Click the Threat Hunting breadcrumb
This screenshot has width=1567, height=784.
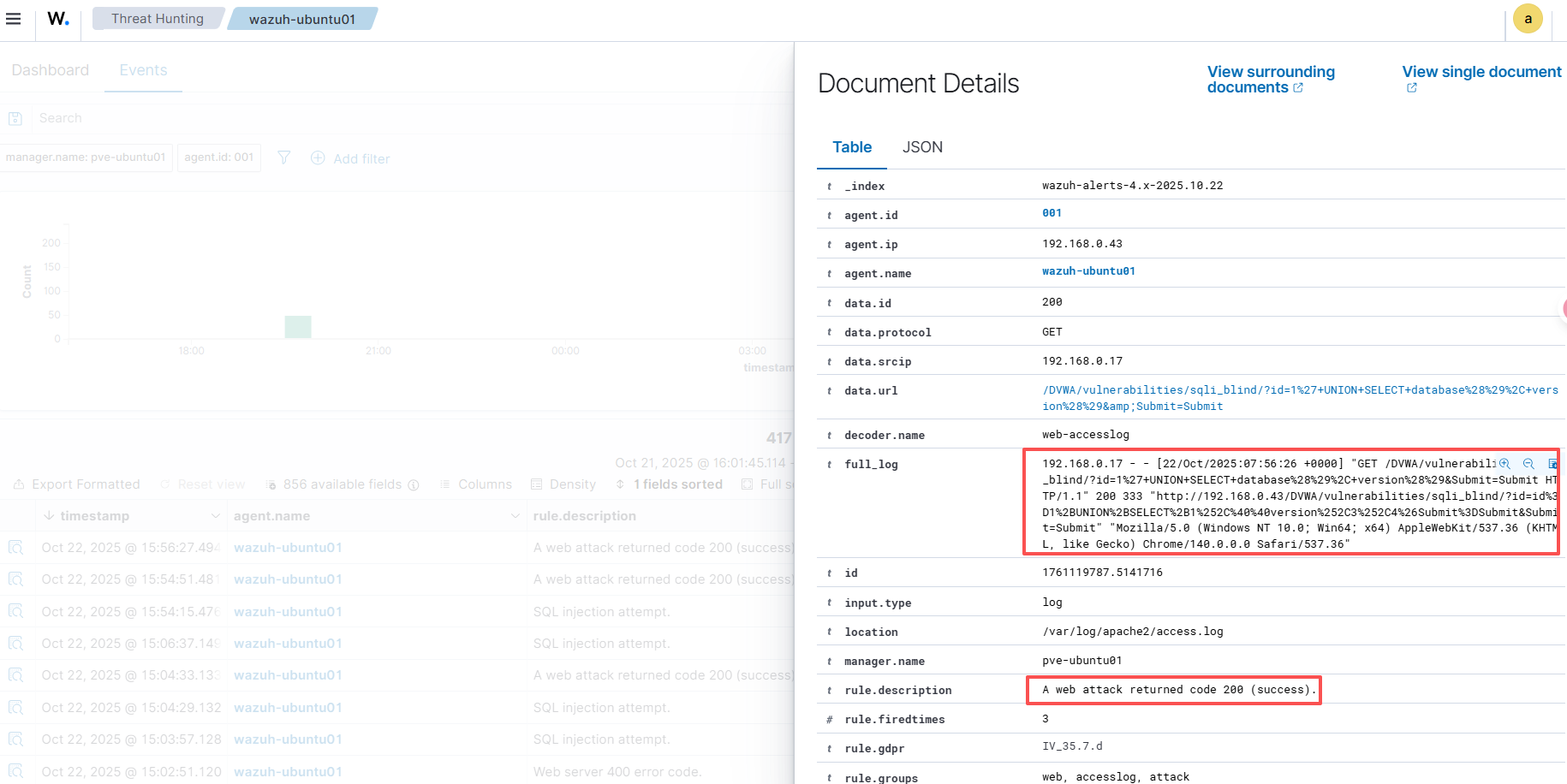click(x=158, y=19)
